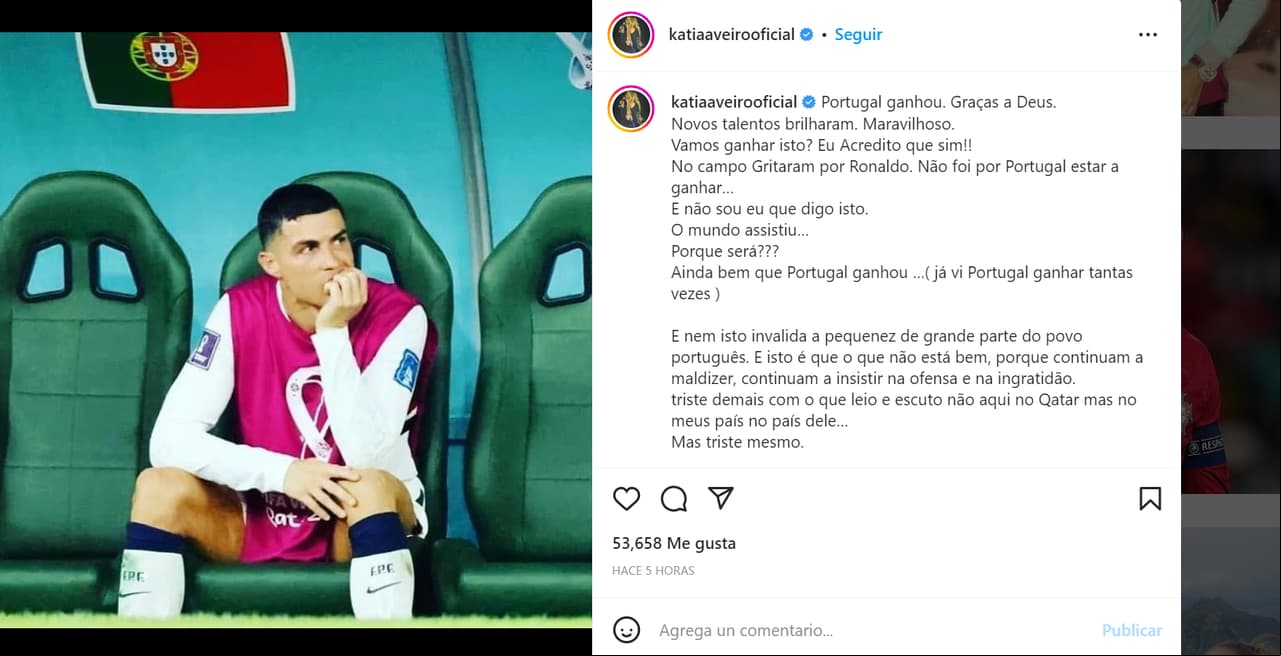The width and height of the screenshot is (1281, 656).
Task: Click the verified badge in the header
Action: tap(806, 34)
